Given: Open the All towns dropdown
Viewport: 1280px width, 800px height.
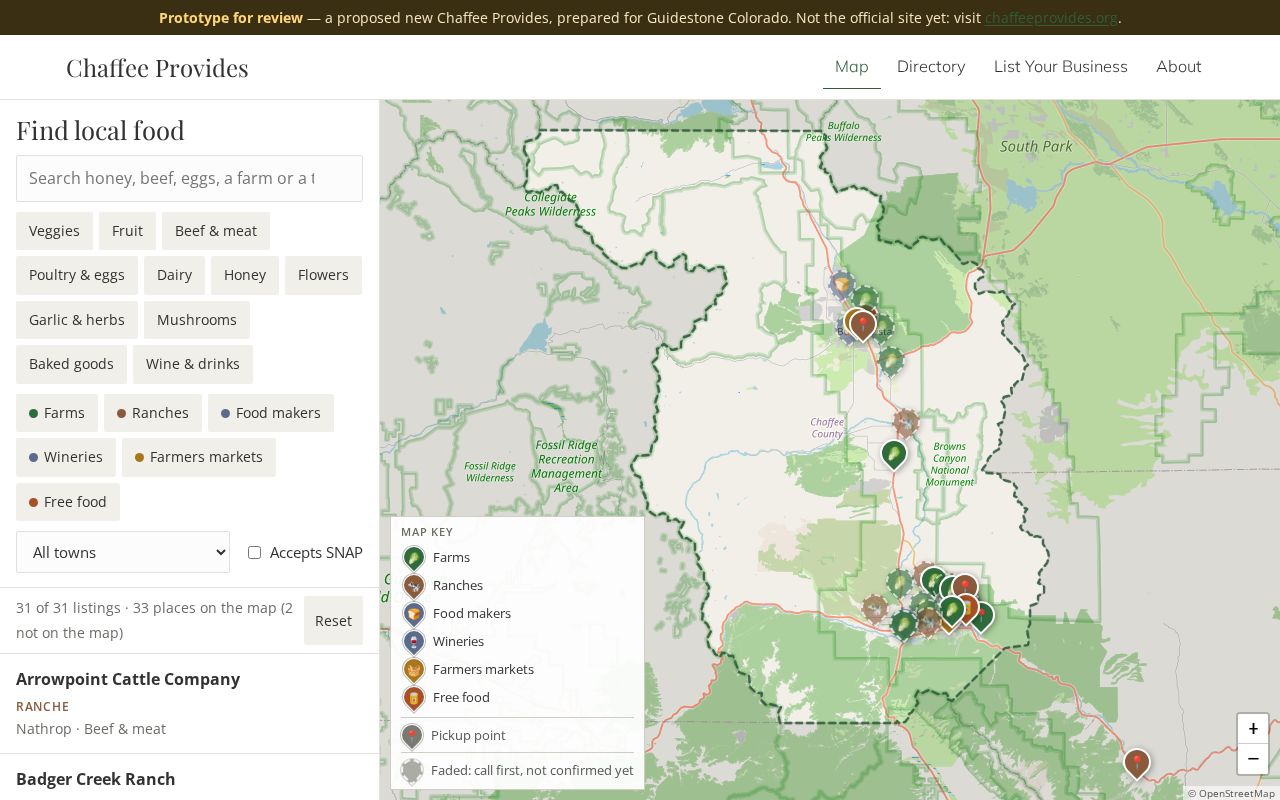Looking at the screenshot, I should [123, 552].
